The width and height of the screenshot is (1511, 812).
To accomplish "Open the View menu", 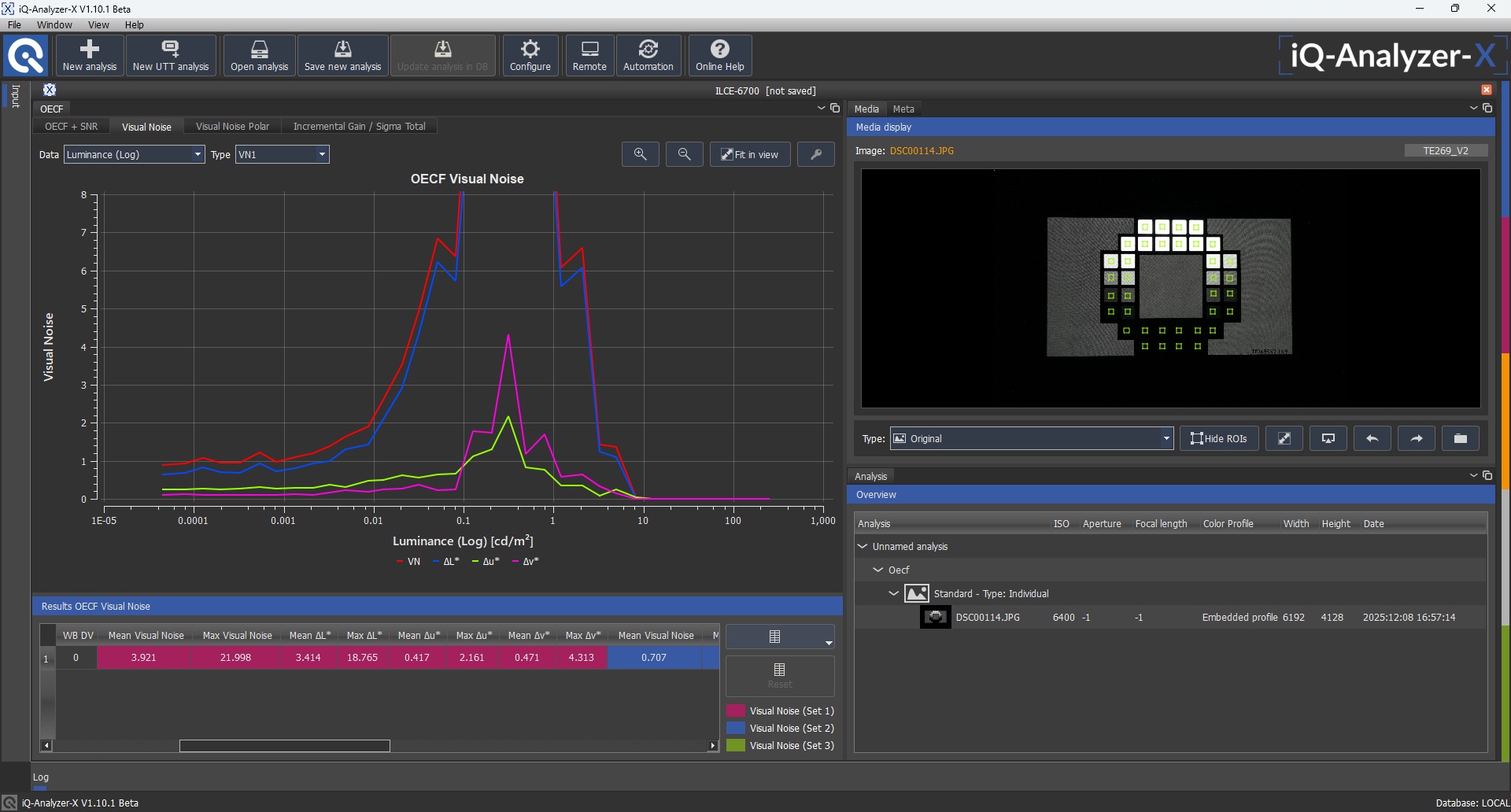I will tap(98, 24).
